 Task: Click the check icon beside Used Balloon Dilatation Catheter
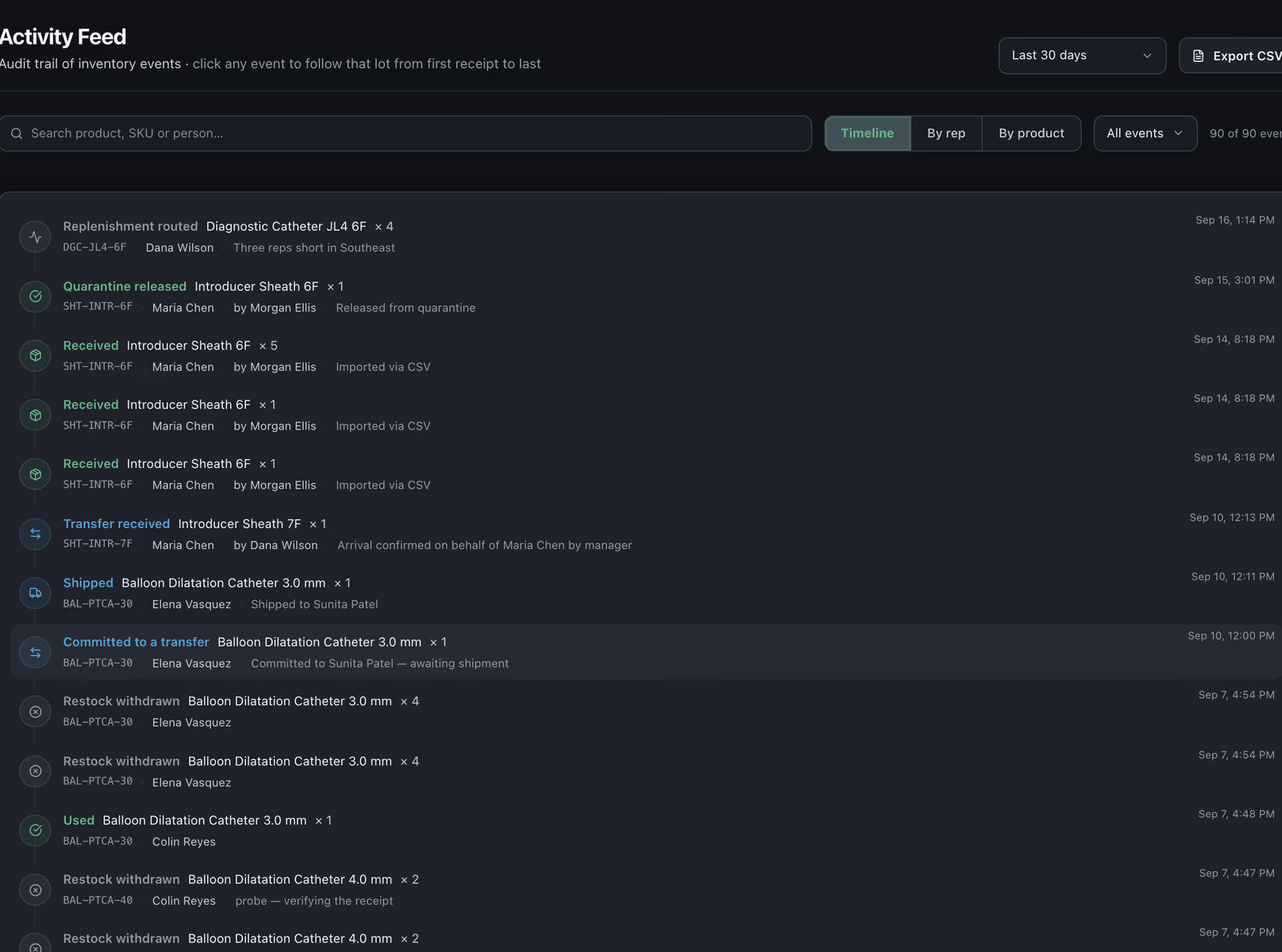[35, 830]
